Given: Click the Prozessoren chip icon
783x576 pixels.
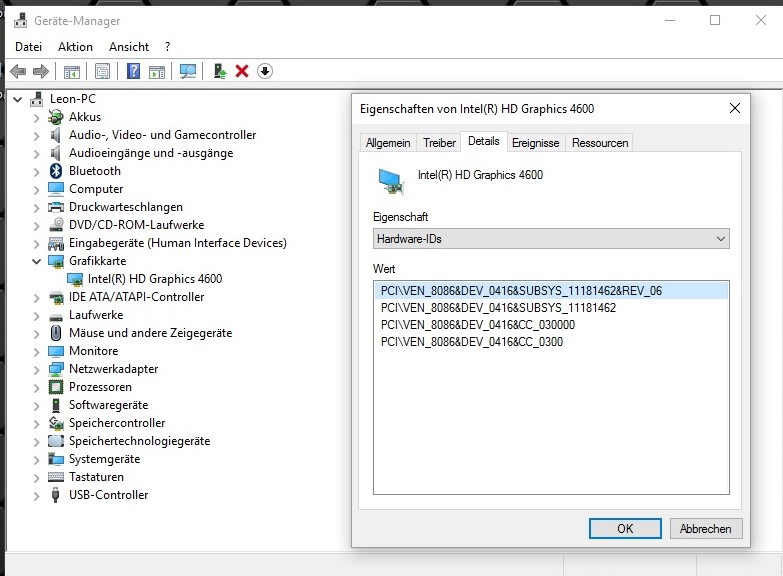Looking at the screenshot, I should pos(56,387).
